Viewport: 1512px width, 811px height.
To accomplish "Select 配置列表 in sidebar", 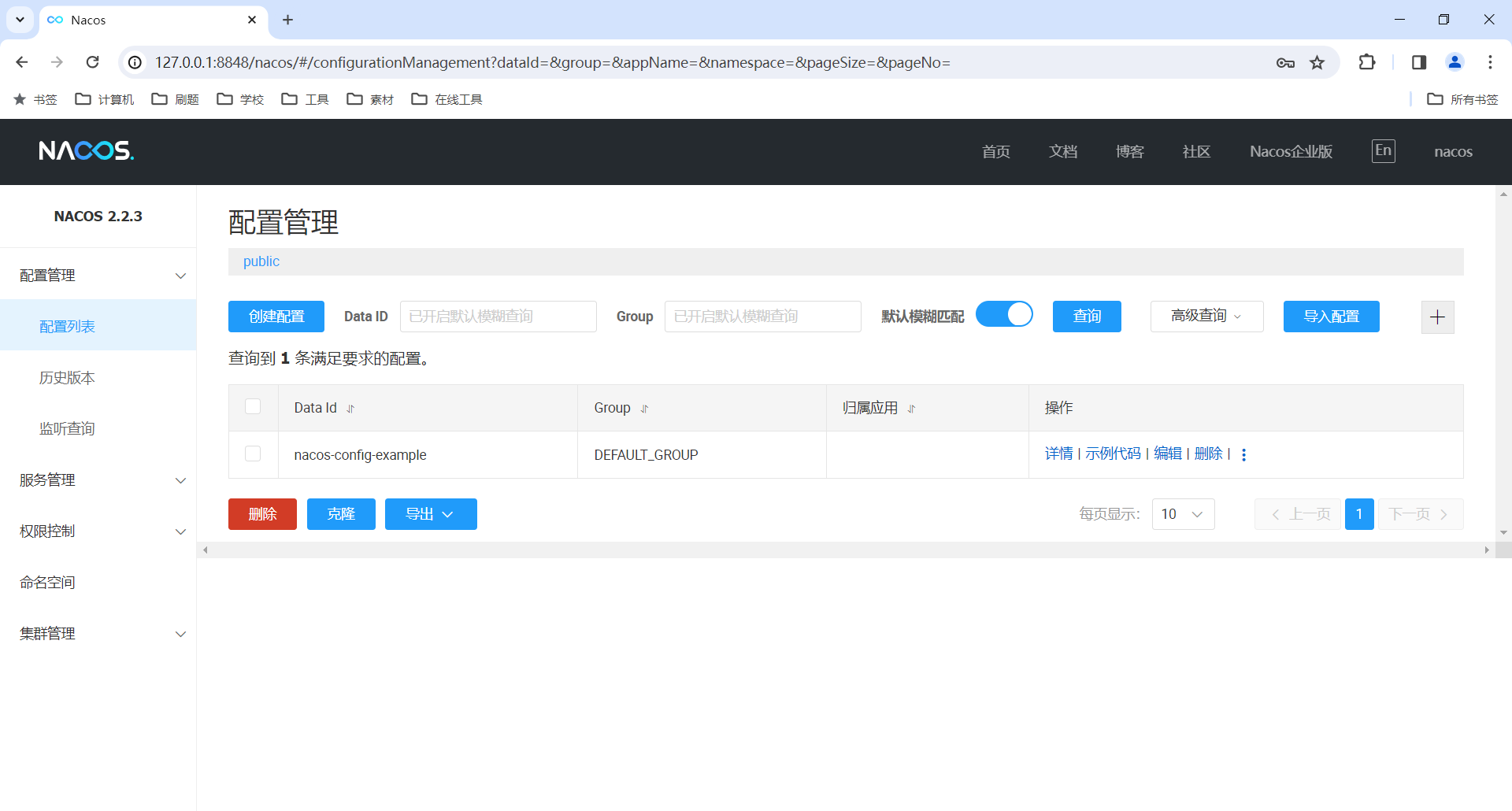I will click(98, 326).
